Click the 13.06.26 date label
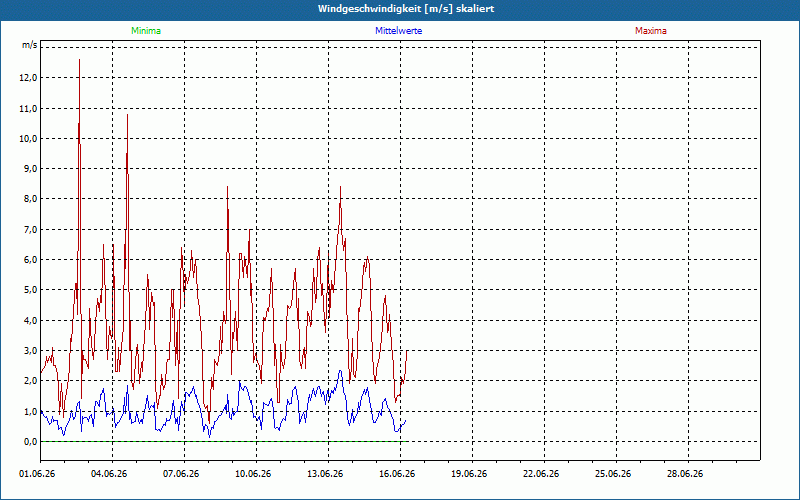 pyautogui.click(x=325, y=474)
